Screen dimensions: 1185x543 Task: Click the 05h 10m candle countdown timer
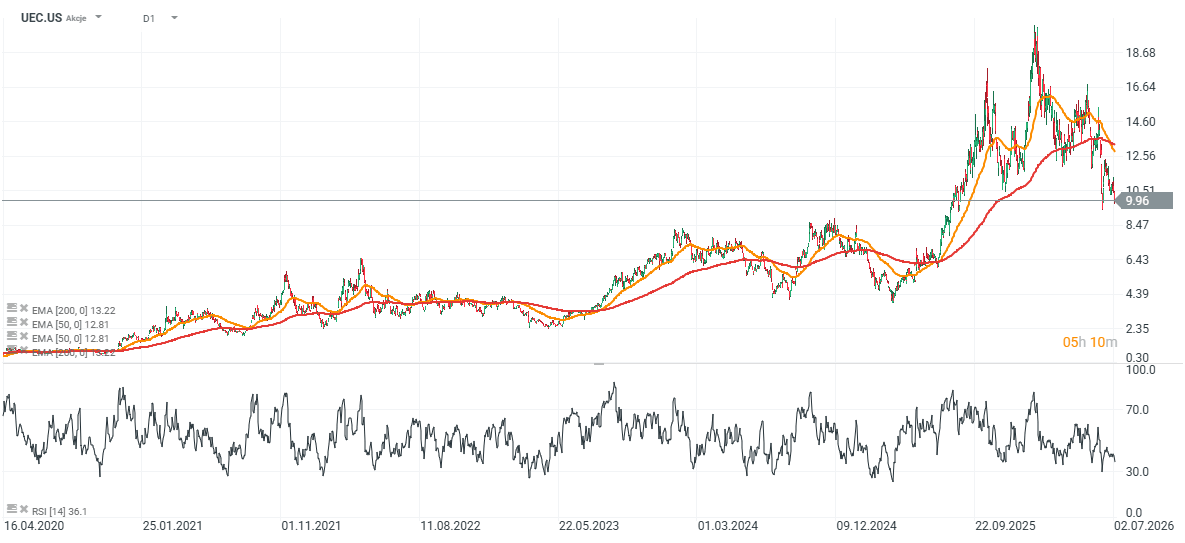[1090, 342]
